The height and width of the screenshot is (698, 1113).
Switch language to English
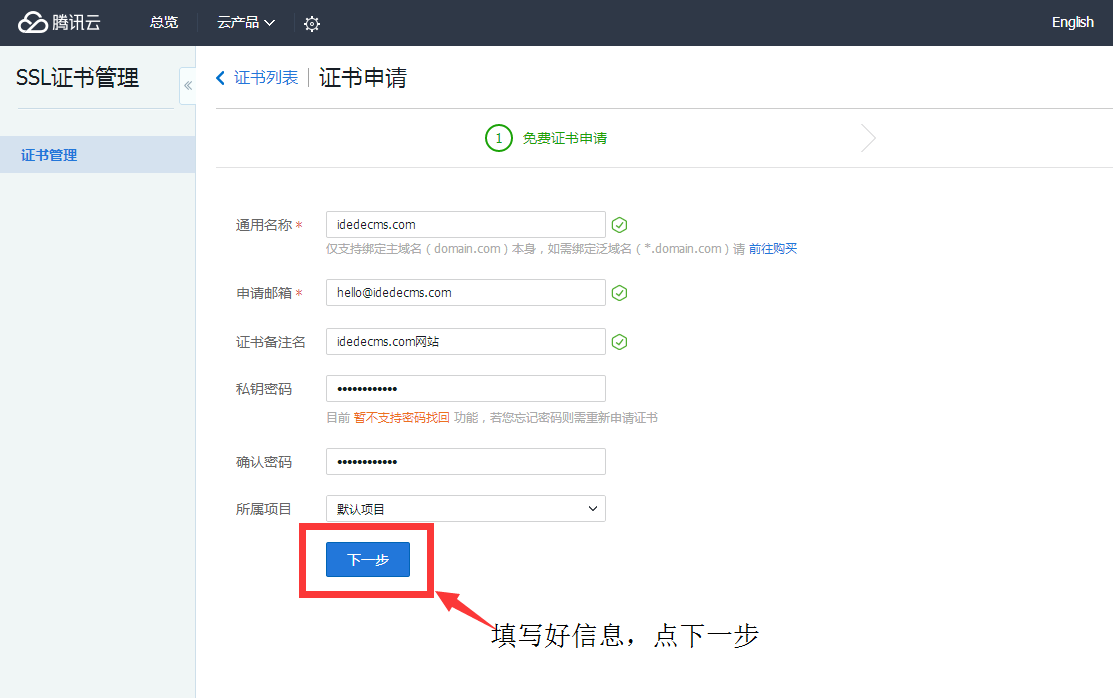[1072, 22]
